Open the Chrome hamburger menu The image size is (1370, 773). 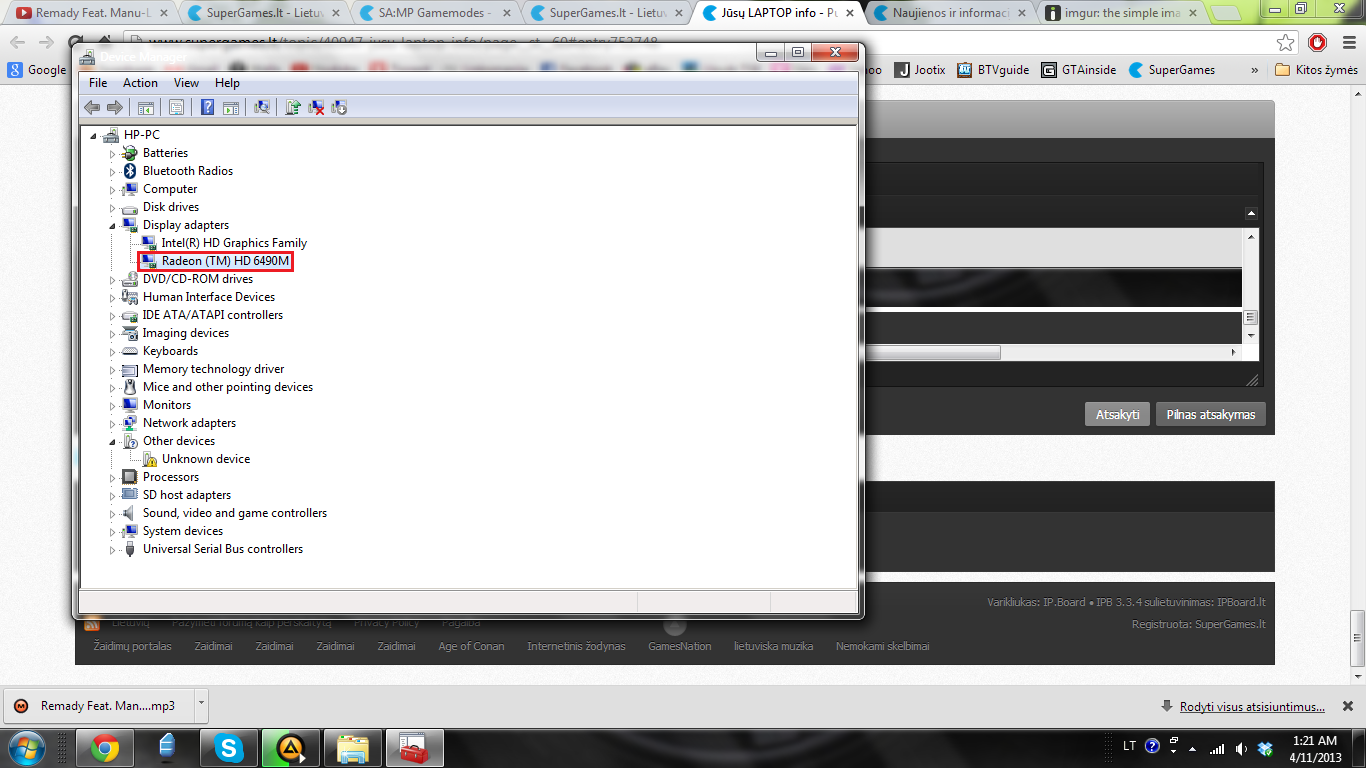pos(1348,43)
